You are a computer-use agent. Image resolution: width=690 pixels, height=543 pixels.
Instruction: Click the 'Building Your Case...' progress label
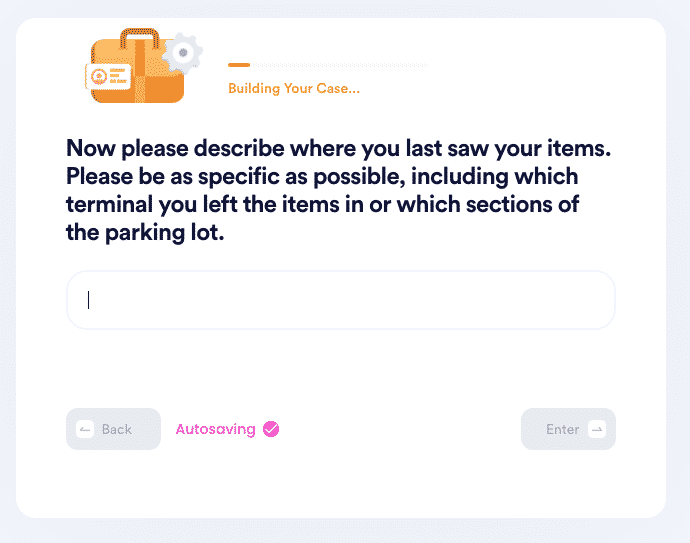(x=294, y=88)
